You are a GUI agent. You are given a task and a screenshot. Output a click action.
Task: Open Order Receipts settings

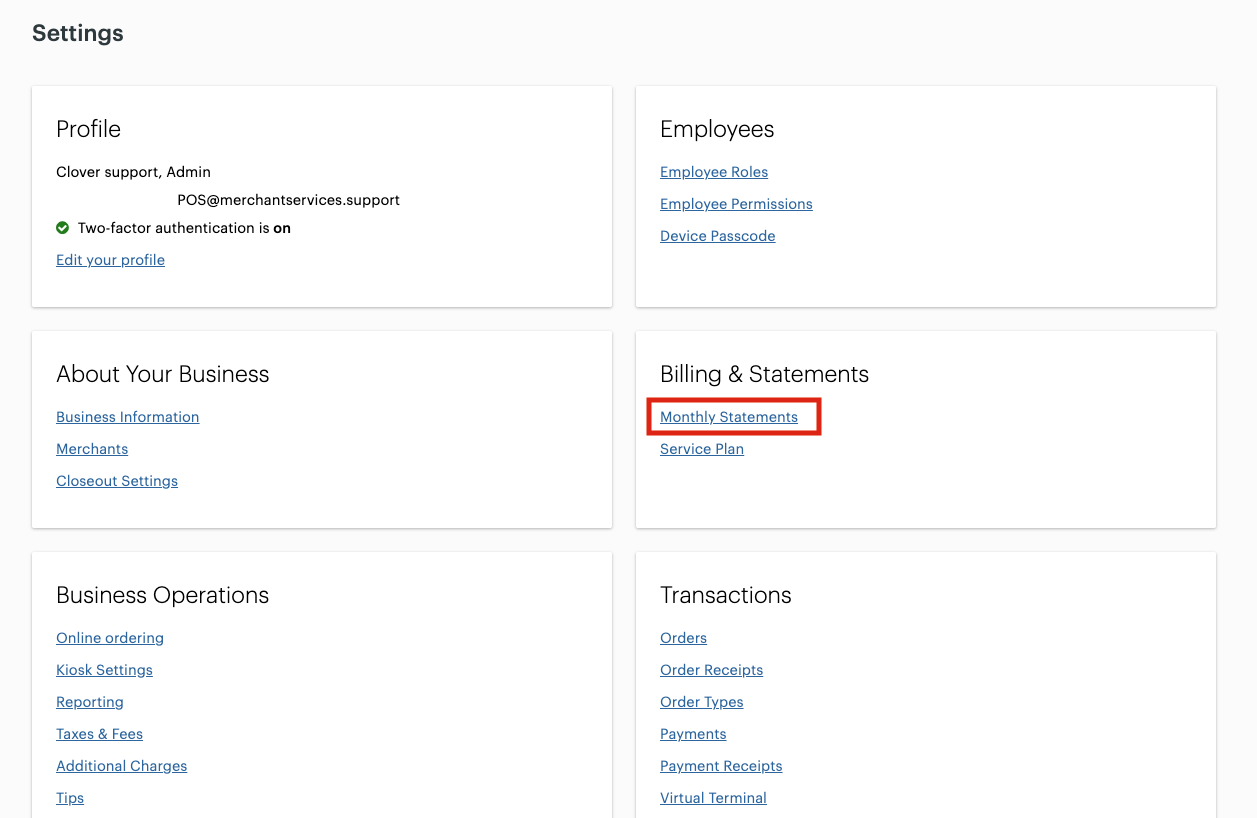[x=711, y=670]
